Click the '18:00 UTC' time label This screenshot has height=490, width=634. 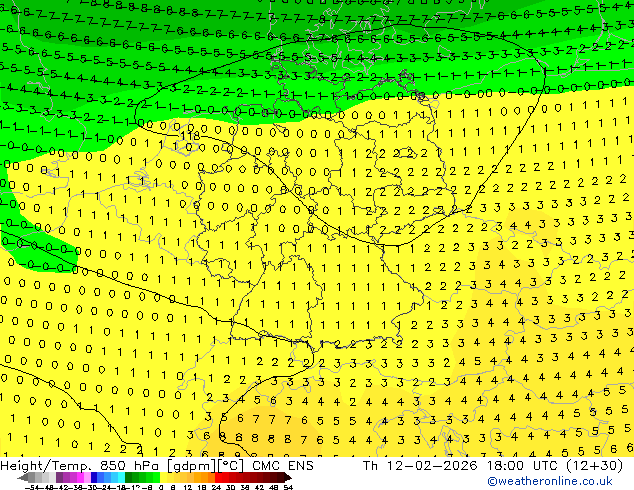[x=522, y=466]
